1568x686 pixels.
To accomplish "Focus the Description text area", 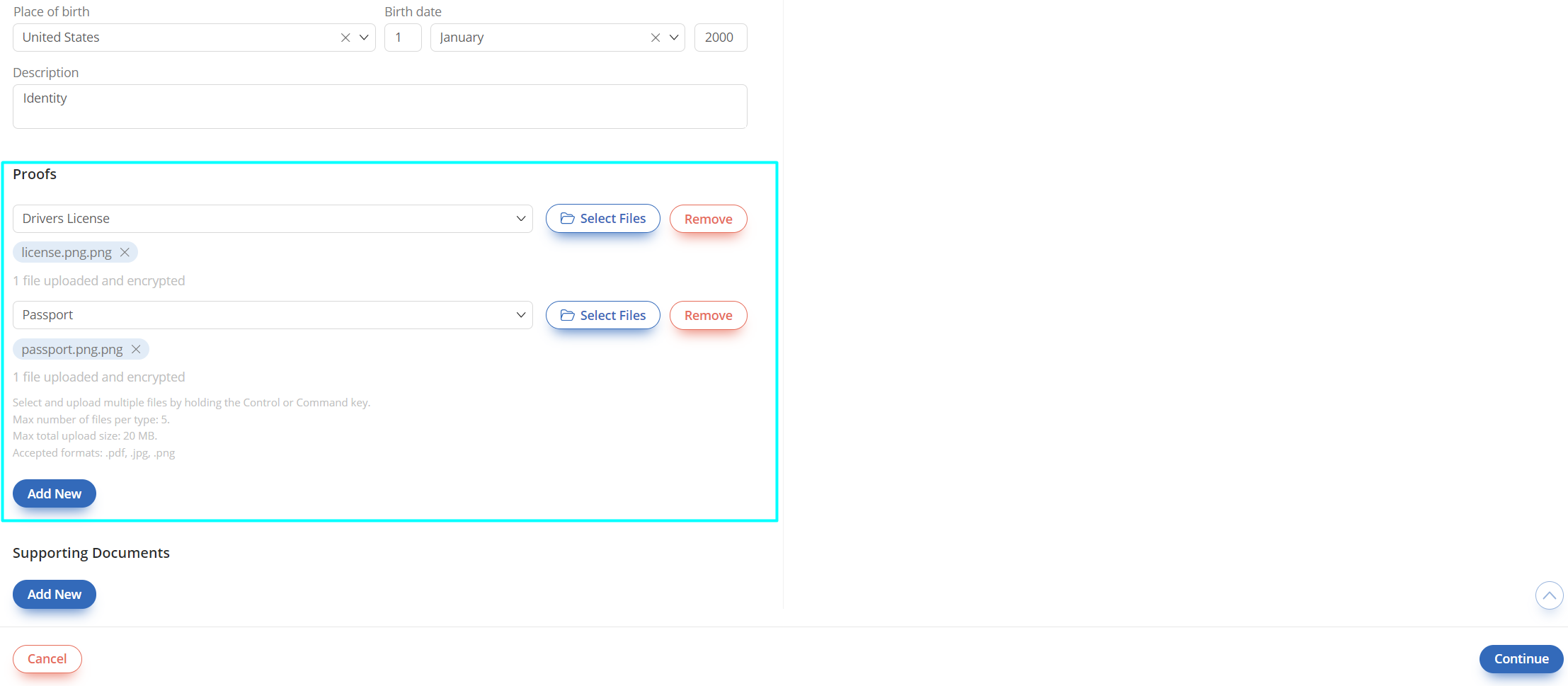I will 380,106.
